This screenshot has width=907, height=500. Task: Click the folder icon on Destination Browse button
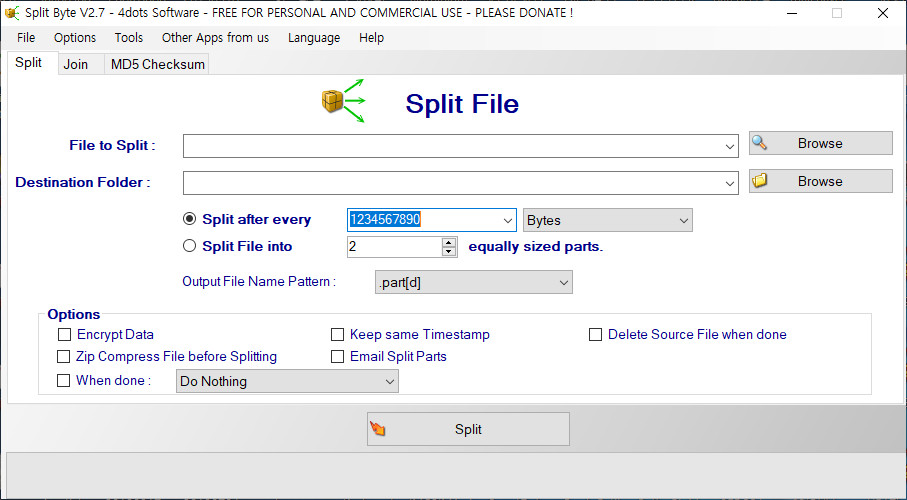coord(759,181)
